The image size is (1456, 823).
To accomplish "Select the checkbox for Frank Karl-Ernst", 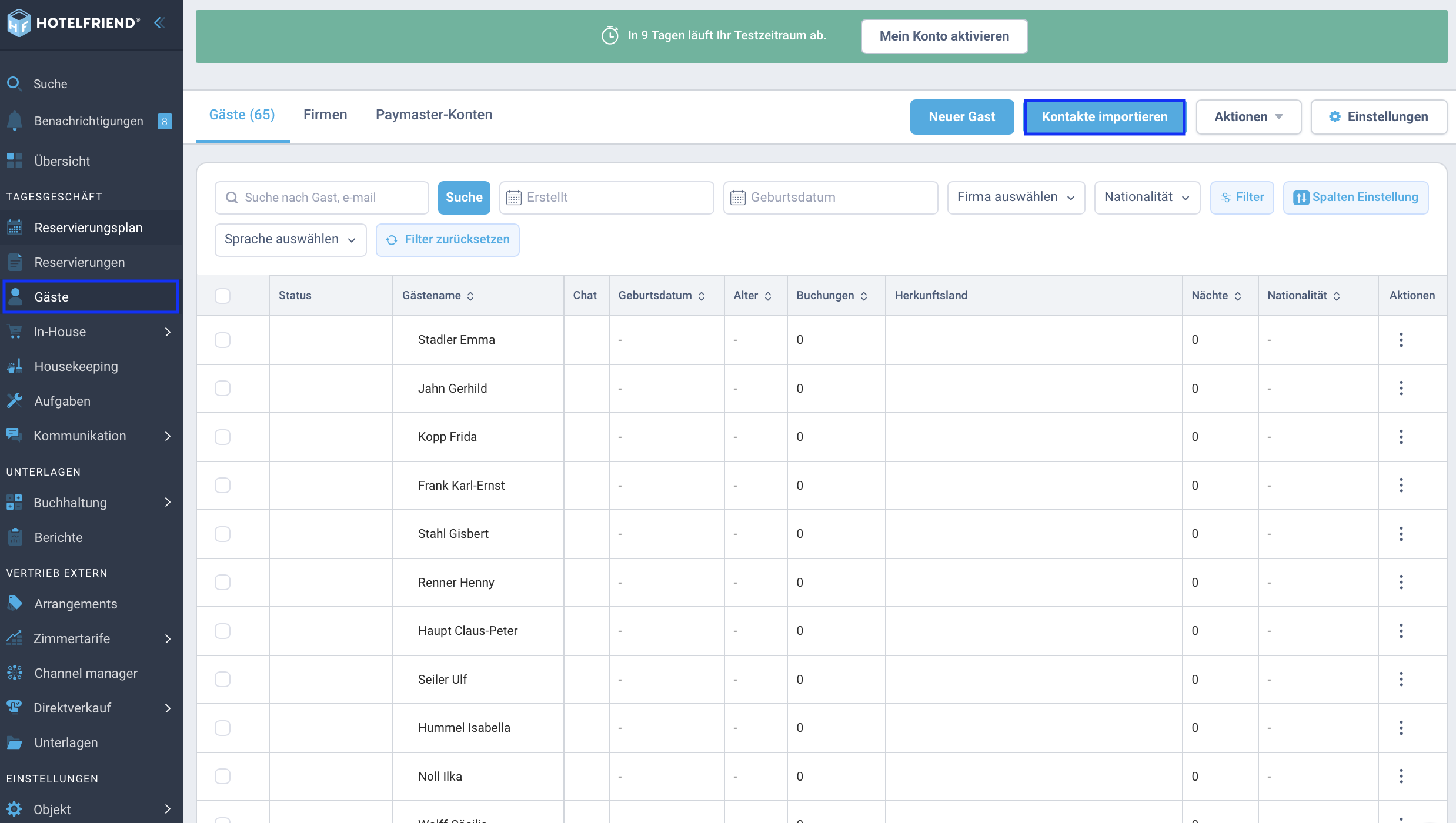I will click(x=222, y=485).
